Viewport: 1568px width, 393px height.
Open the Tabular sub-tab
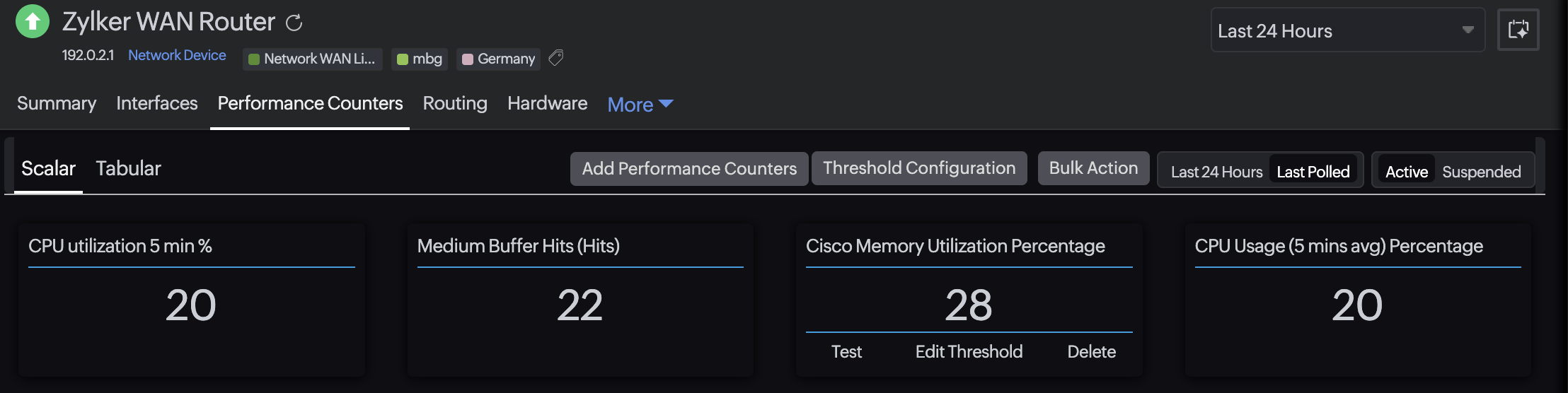pos(128,168)
